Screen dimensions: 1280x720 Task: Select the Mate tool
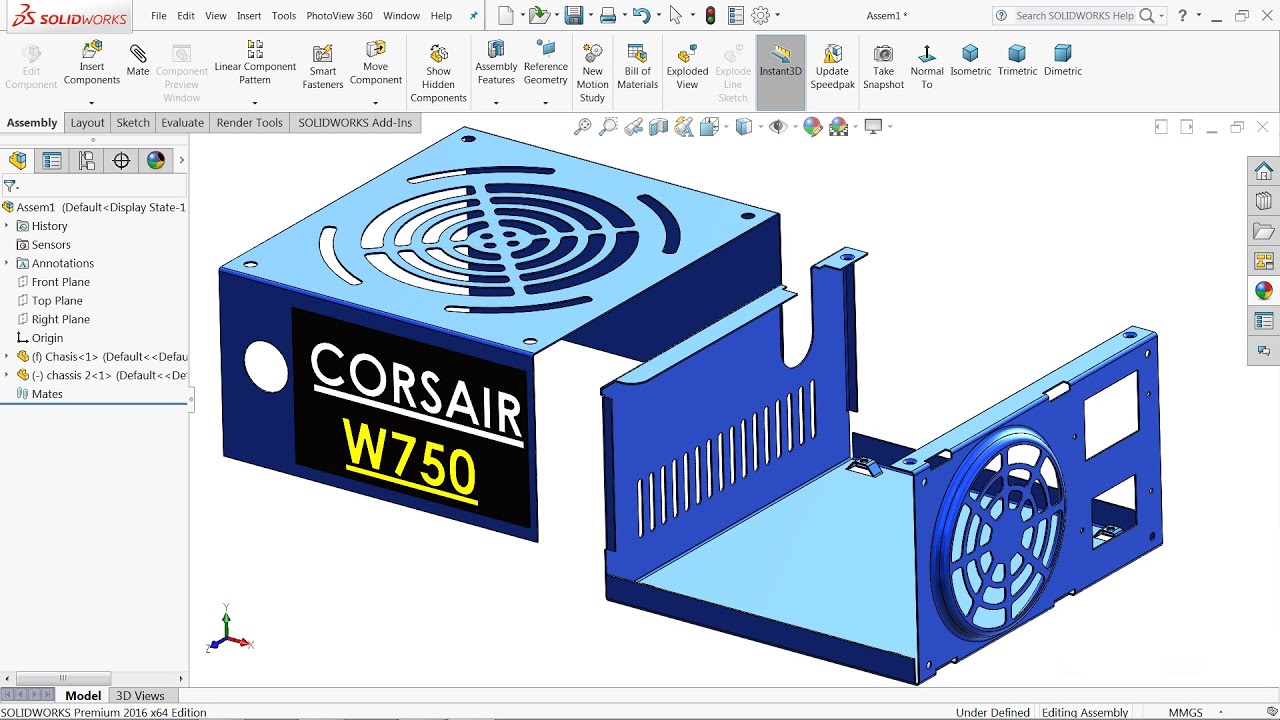coord(138,60)
